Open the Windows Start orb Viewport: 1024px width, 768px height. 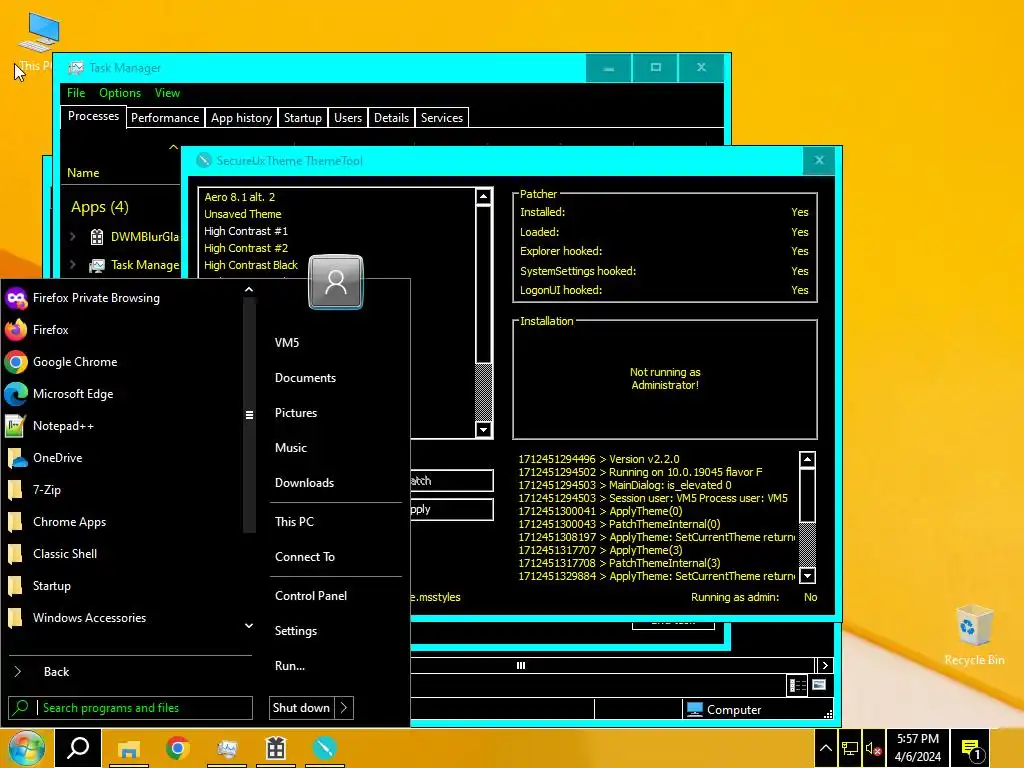pos(25,748)
